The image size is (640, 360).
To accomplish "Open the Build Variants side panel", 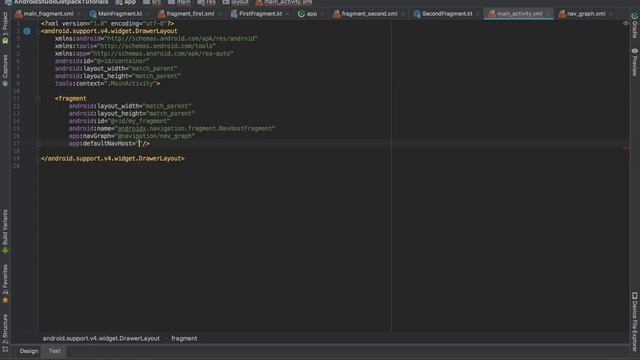I will tap(5, 232).
